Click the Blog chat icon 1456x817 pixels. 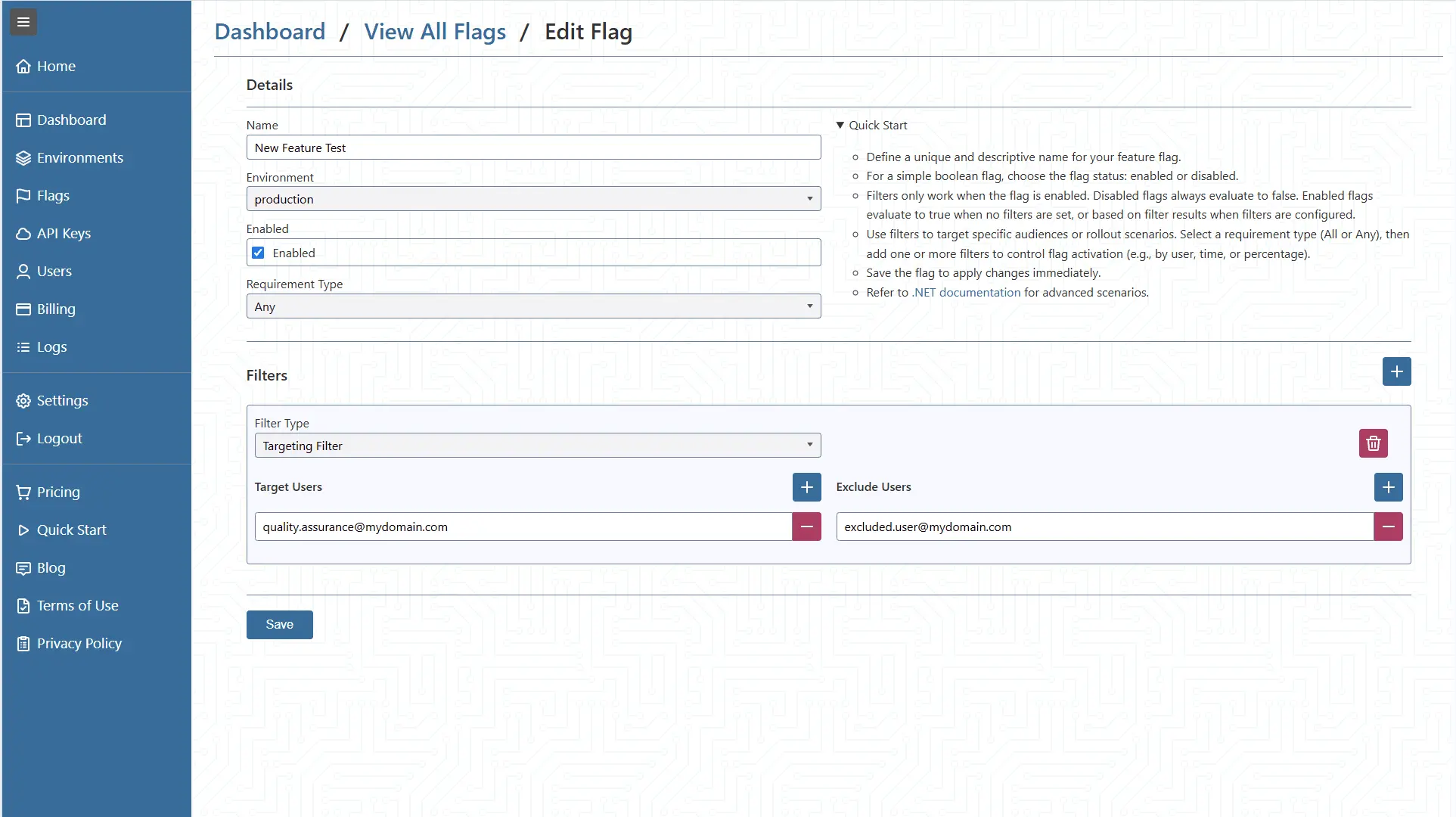(23, 568)
